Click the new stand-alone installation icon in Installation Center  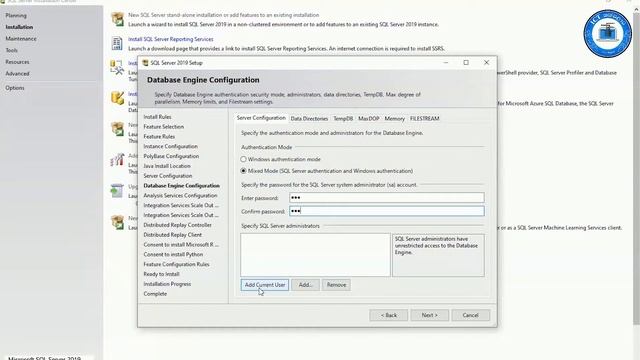pyautogui.click(x=118, y=19)
